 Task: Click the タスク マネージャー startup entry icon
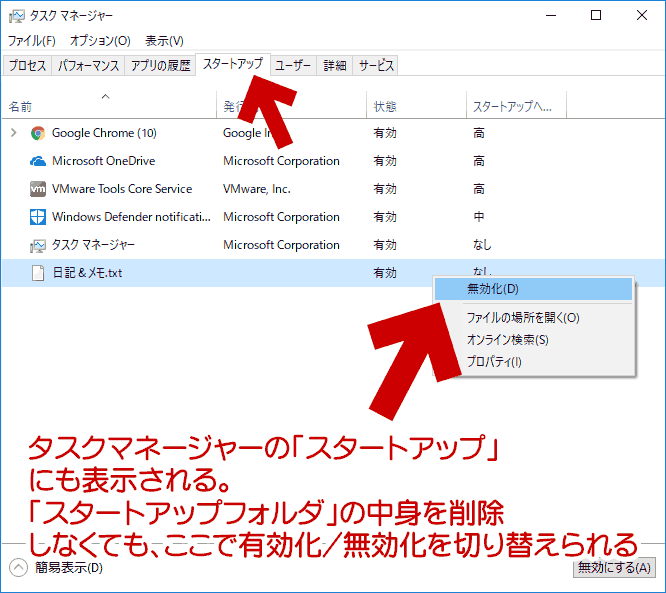(38, 245)
